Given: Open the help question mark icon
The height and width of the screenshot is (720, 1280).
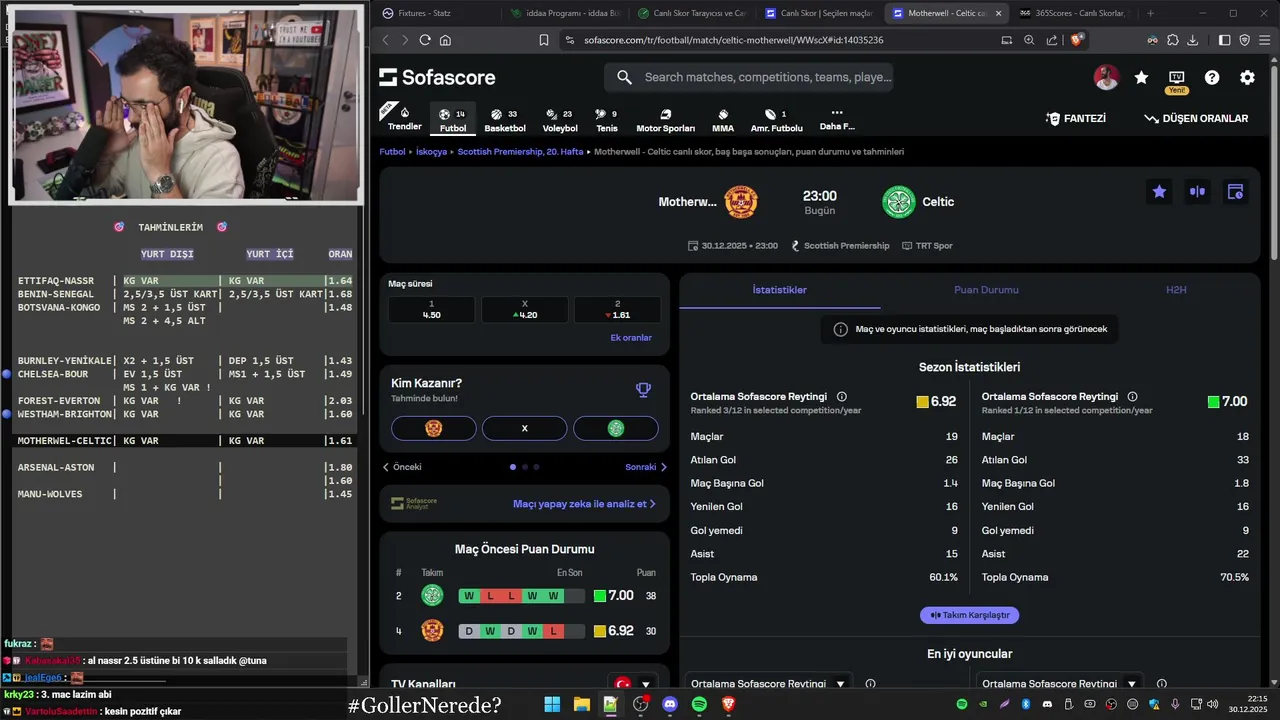Looking at the screenshot, I should point(1212,77).
